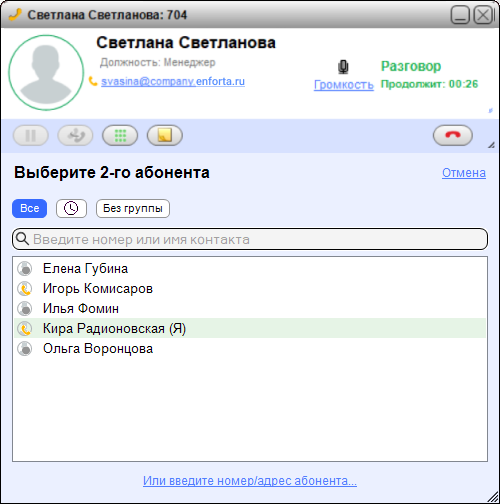The height and width of the screenshot is (504, 500).
Task: Click Отмена to cancel subscriber selection
Action: [x=464, y=173]
